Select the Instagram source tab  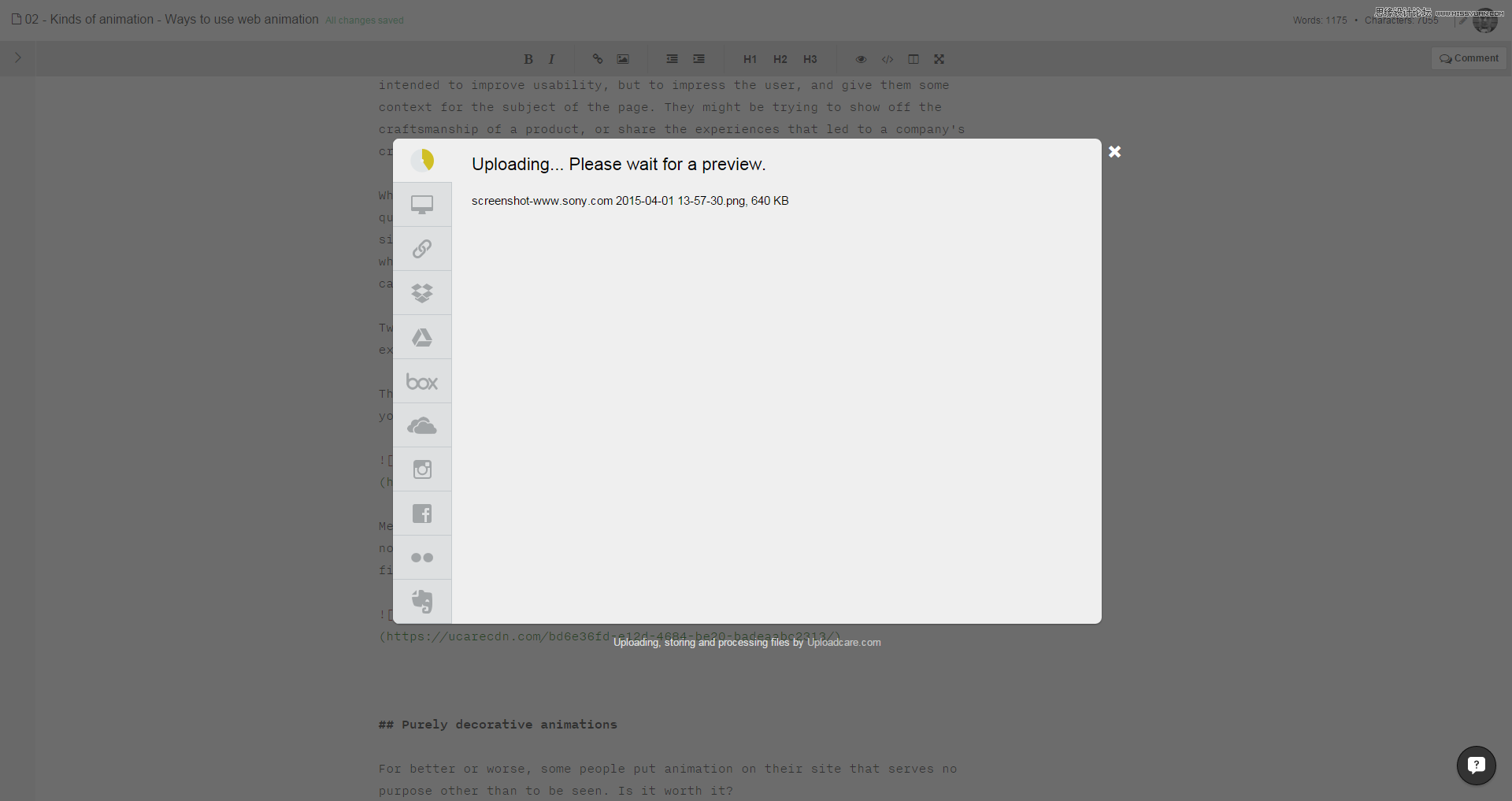click(422, 469)
